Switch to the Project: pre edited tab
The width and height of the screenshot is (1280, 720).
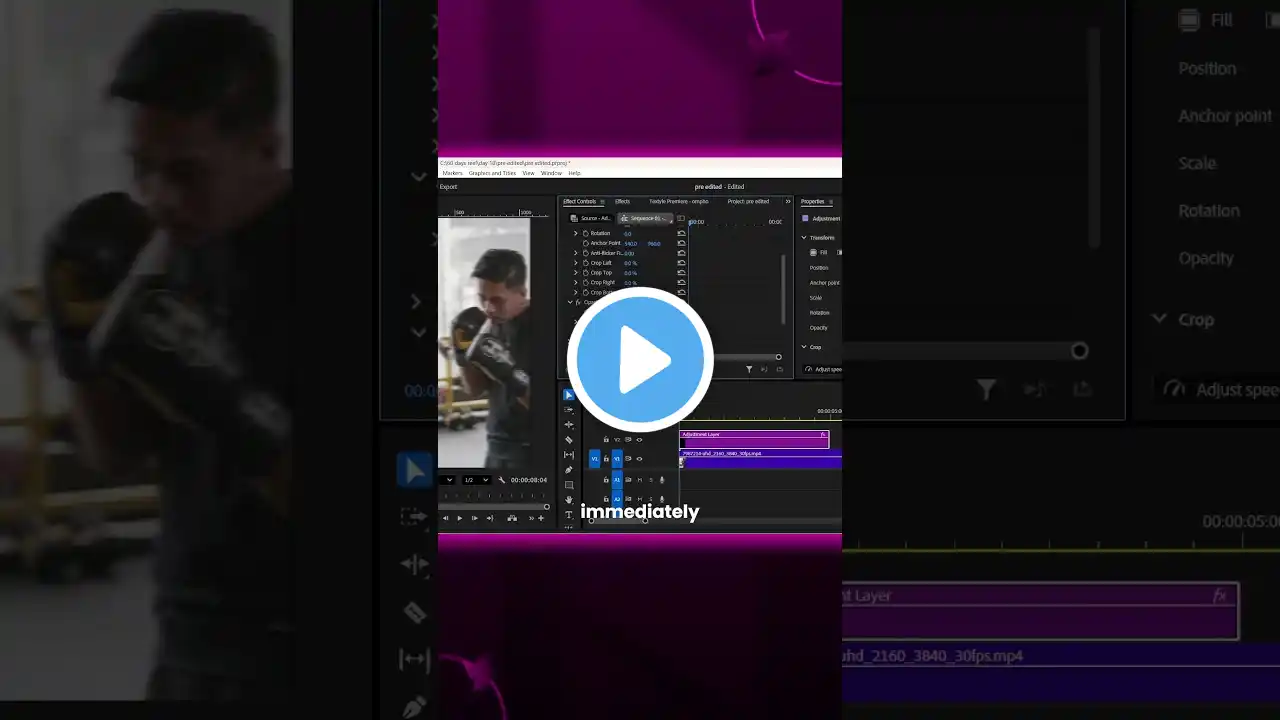click(x=748, y=202)
